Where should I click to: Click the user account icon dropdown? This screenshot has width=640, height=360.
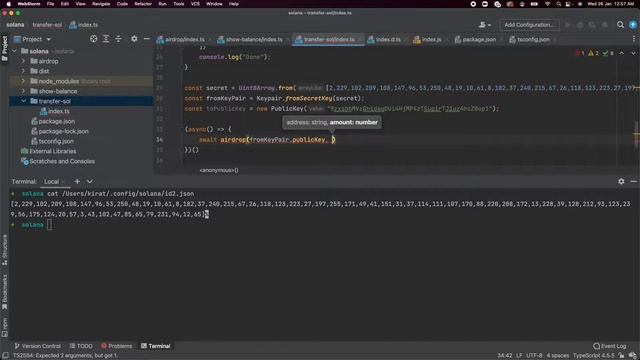(484, 25)
